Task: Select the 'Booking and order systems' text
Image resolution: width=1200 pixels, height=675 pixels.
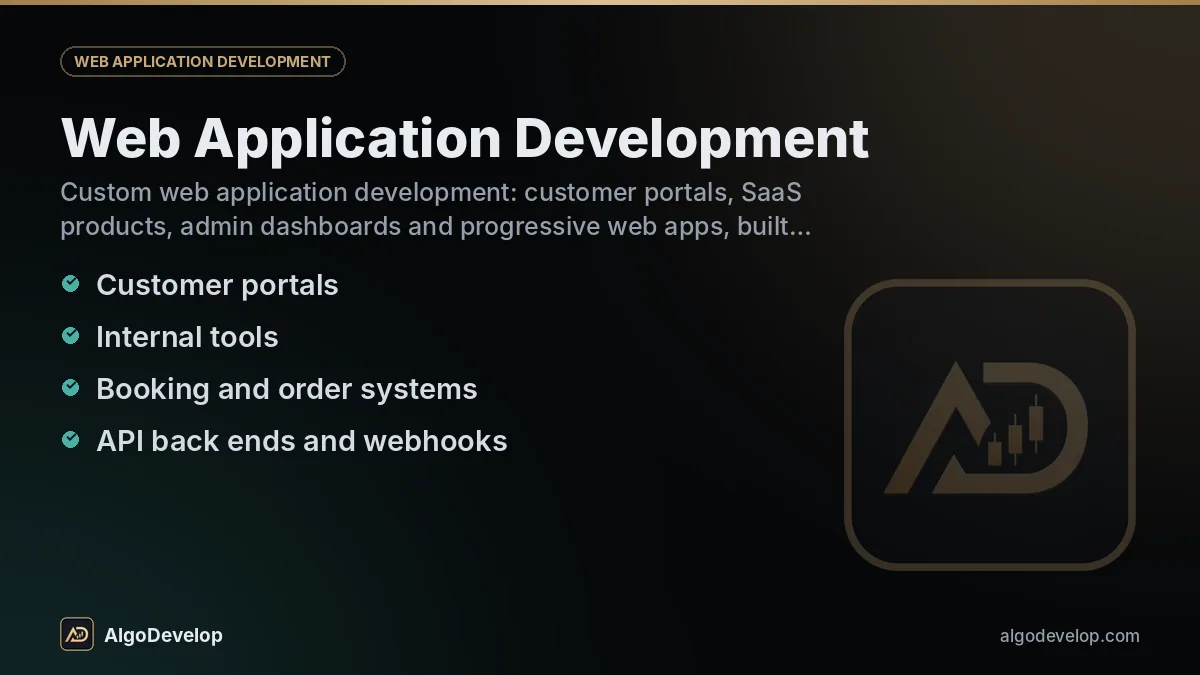Action: pos(286,389)
